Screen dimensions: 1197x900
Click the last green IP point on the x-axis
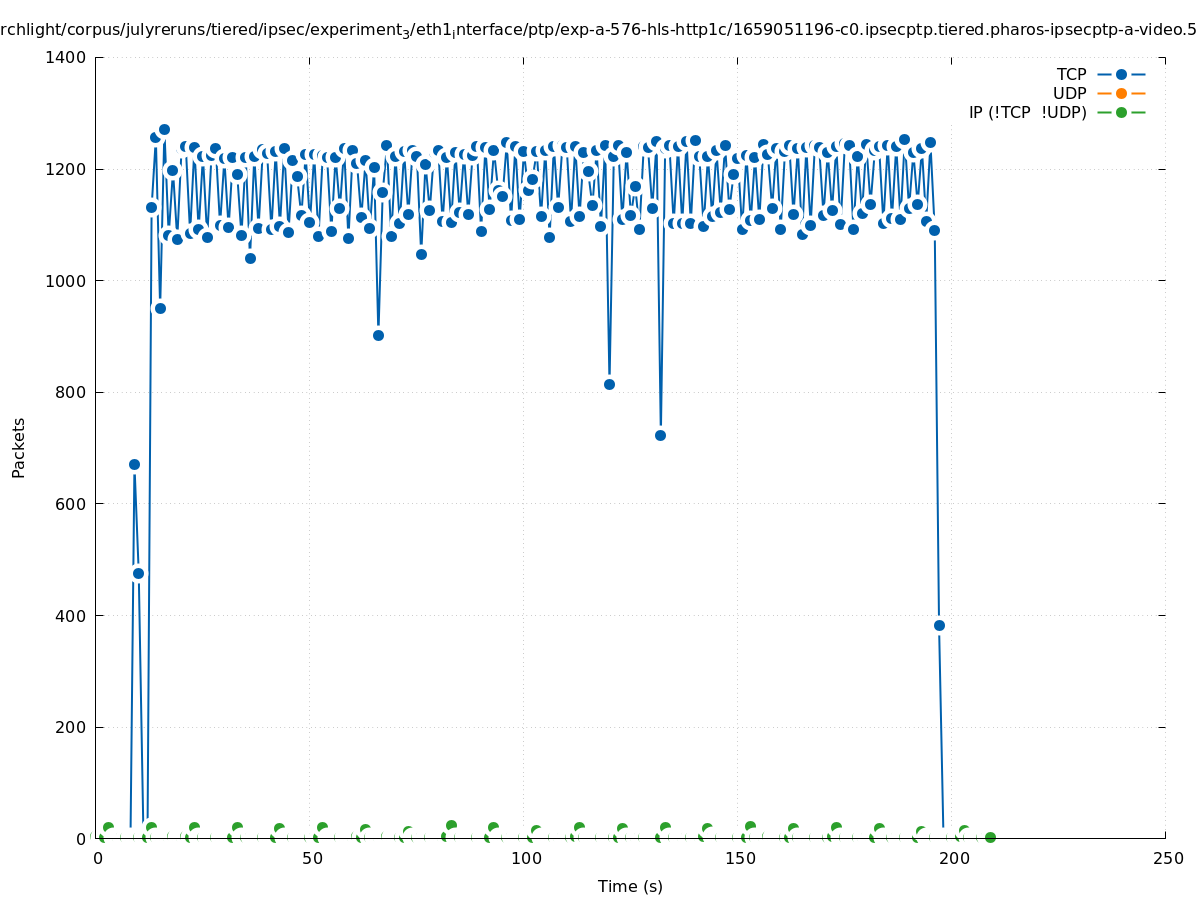tap(990, 837)
